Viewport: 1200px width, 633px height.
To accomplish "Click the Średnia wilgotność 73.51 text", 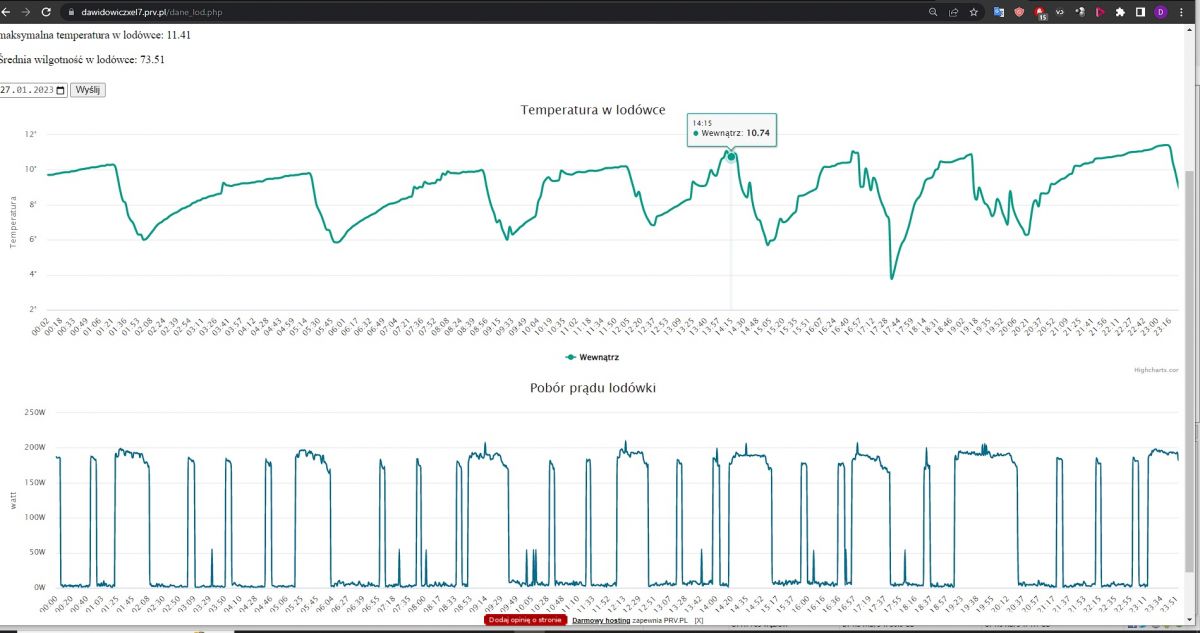I will 82,60.
